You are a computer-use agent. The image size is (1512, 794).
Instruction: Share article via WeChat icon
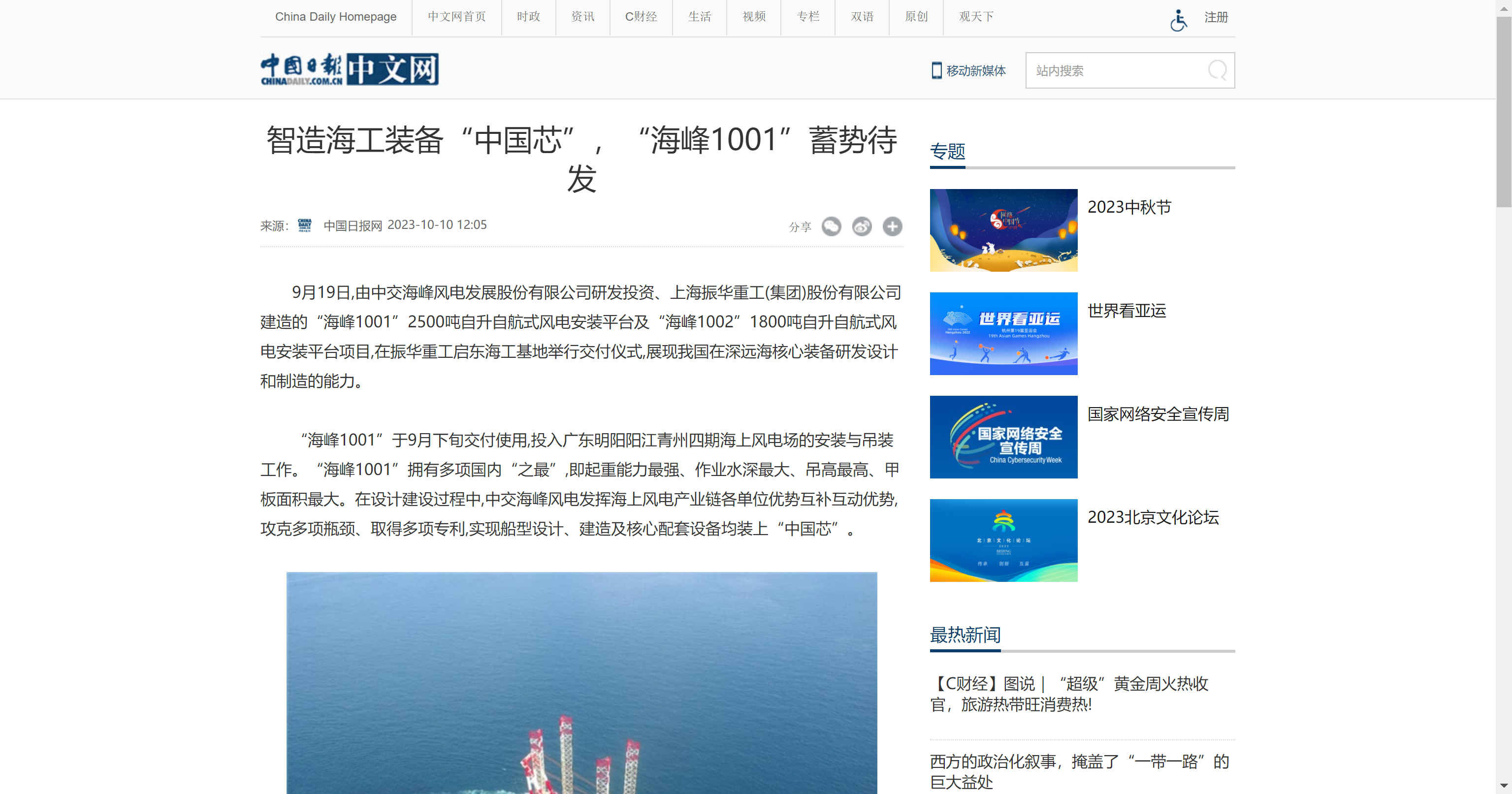[x=831, y=226]
